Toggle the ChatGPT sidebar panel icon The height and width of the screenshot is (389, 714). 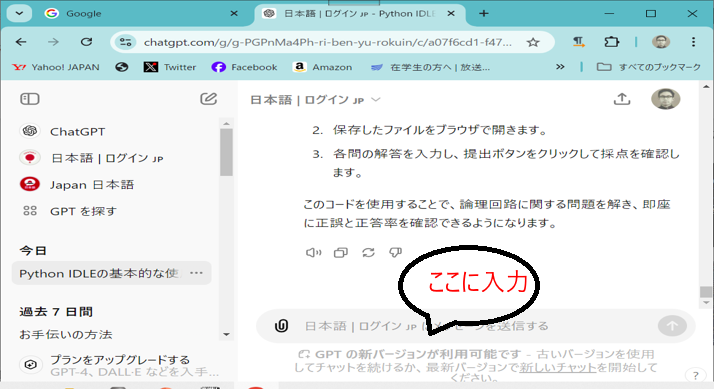tap(30, 99)
